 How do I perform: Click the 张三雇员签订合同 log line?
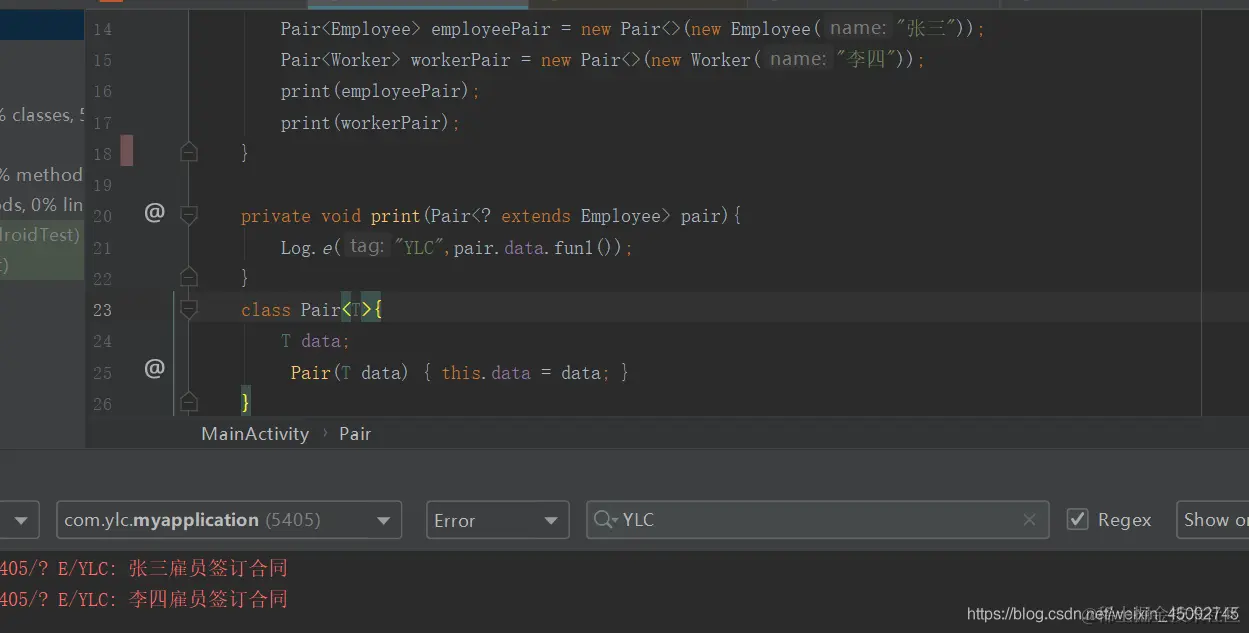144,568
